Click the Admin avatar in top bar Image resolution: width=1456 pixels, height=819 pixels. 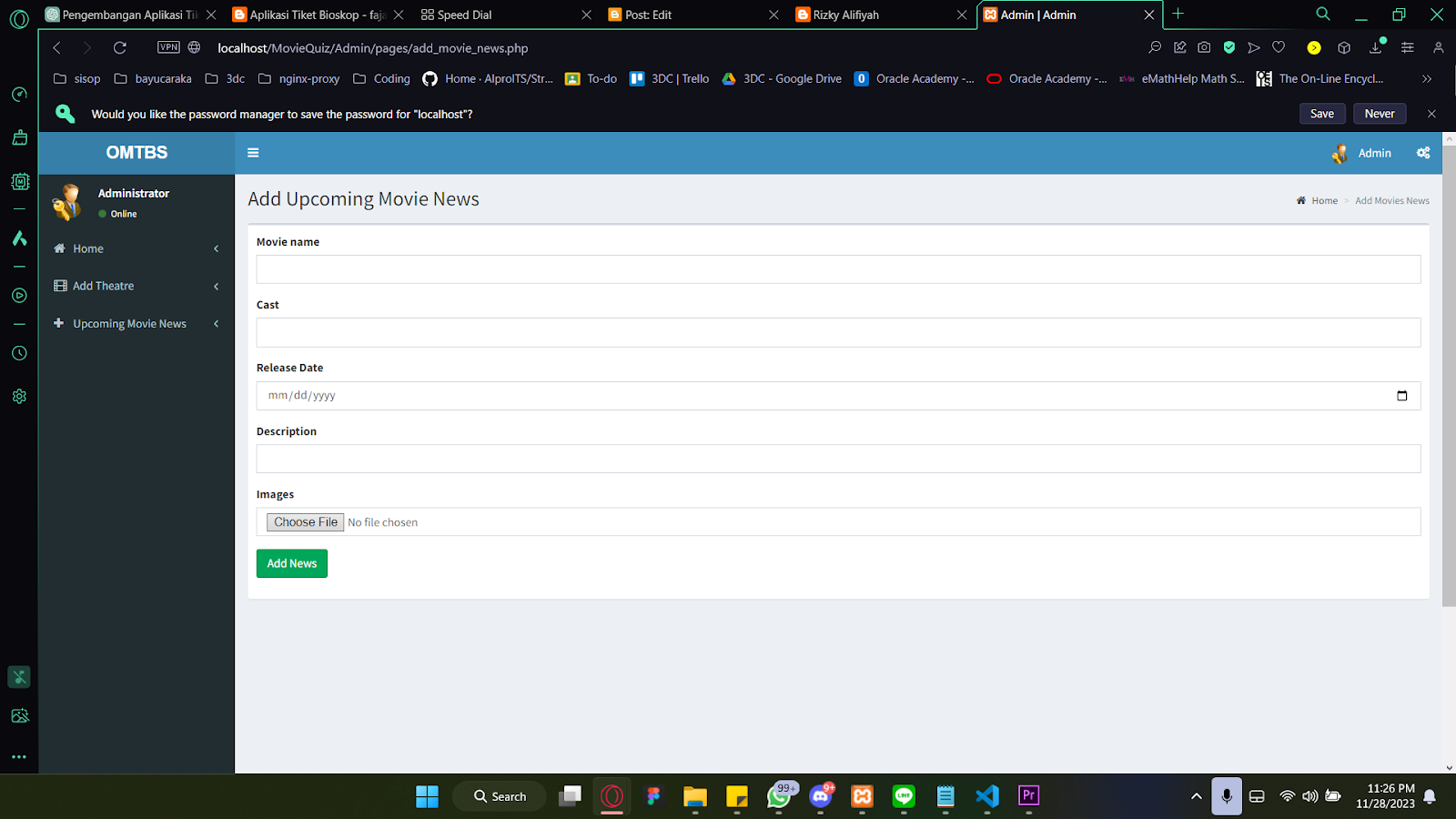point(1340,153)
